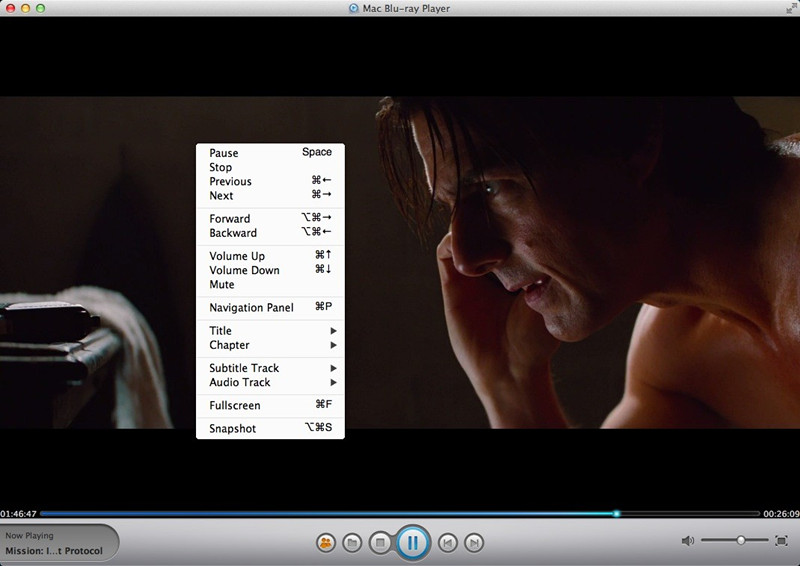Click the Now Playing title panel
This screenshot has height=566, width=800.
click(58, 543)
